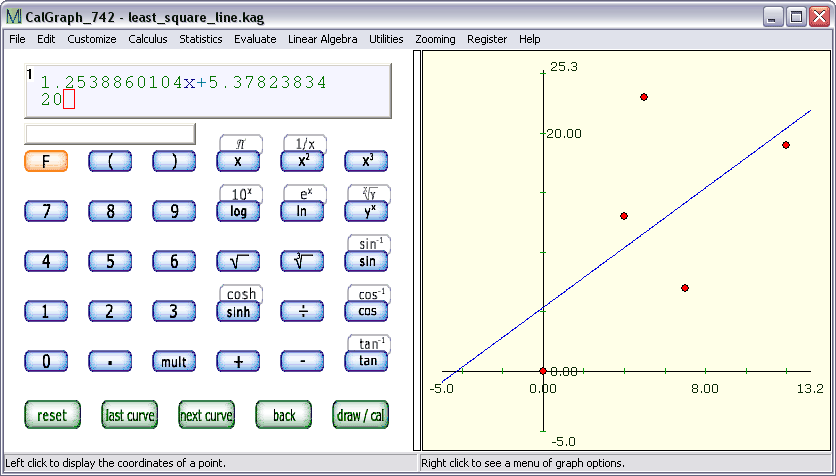Click the green back button
This screenshot has height=476, width=836.
point(284,415)
